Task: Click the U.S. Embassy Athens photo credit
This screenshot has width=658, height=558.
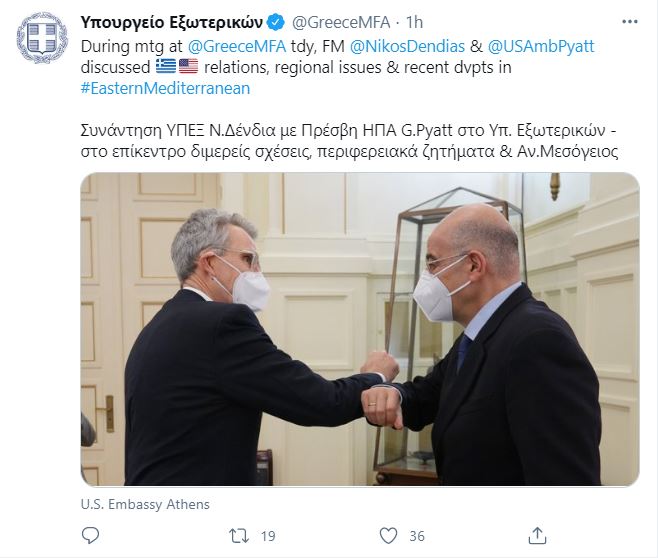Action: [x=145, y=504]
